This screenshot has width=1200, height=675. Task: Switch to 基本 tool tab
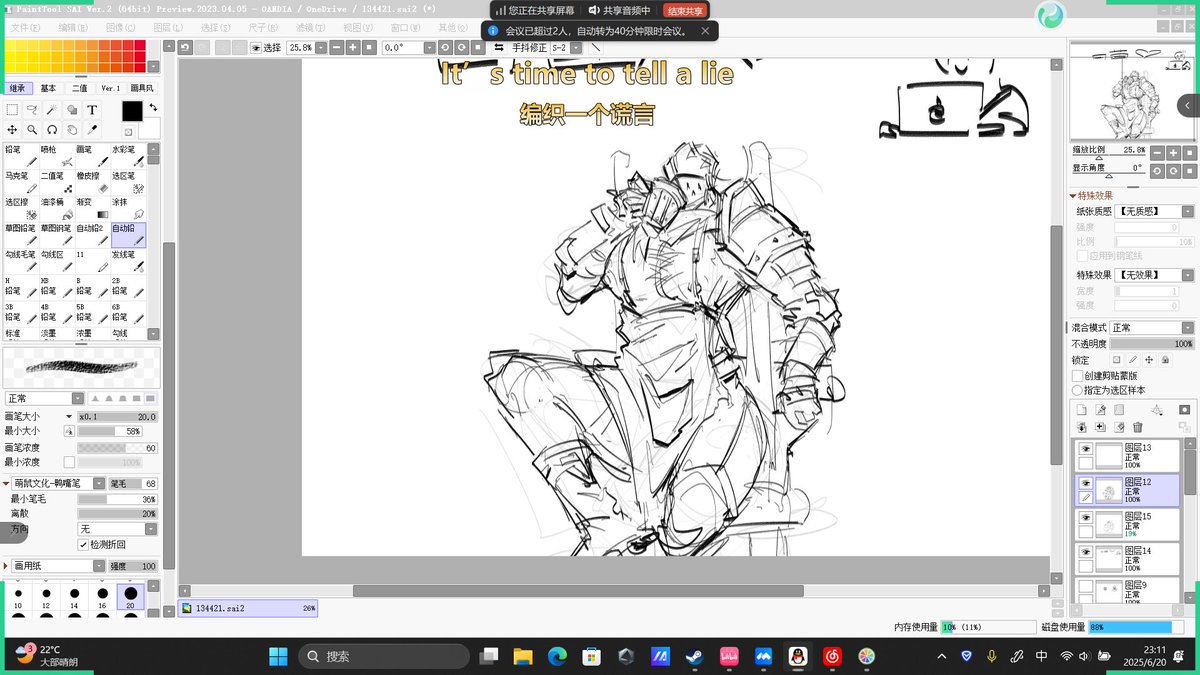[x=48, y=88]
